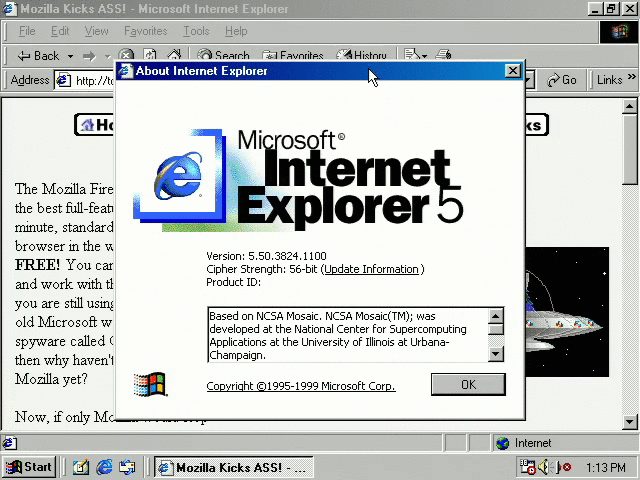Screen dimensions: 640x480
Task: Open the Back history dropdown arrow
Action: (x=70, y=56)
